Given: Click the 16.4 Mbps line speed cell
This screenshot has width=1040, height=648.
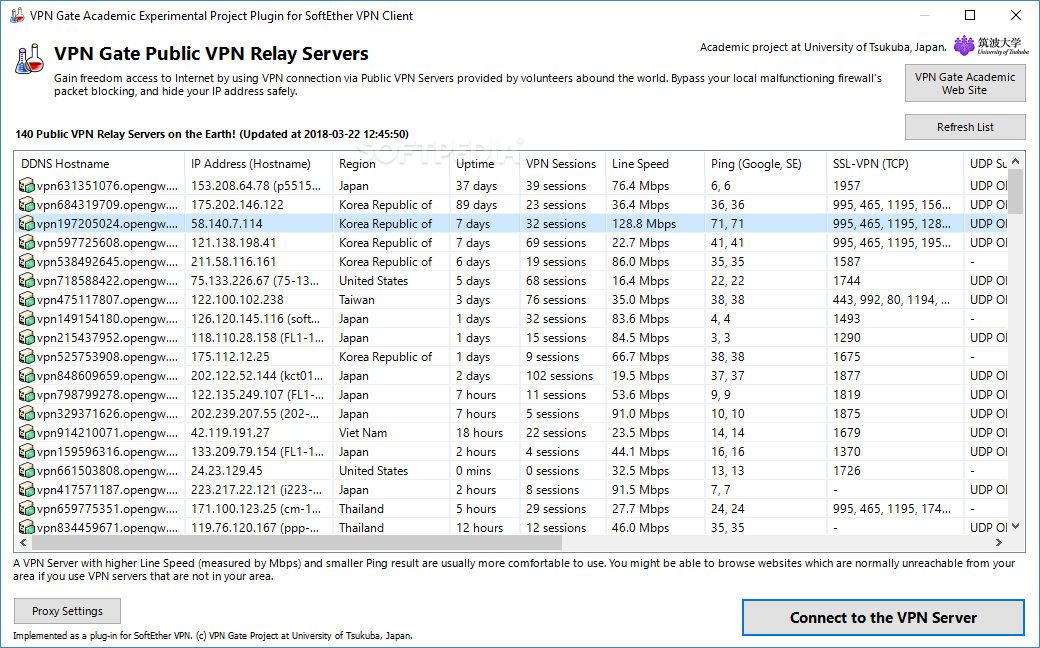Looking at the screenshot, I should tap(641, 281).
